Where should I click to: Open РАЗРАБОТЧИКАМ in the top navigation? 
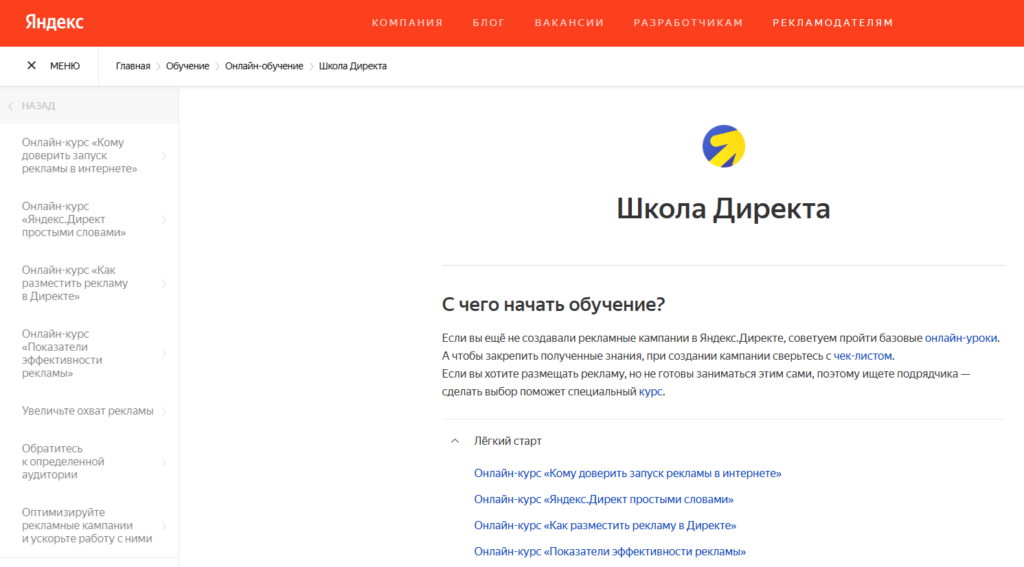(x=688, y=23)
